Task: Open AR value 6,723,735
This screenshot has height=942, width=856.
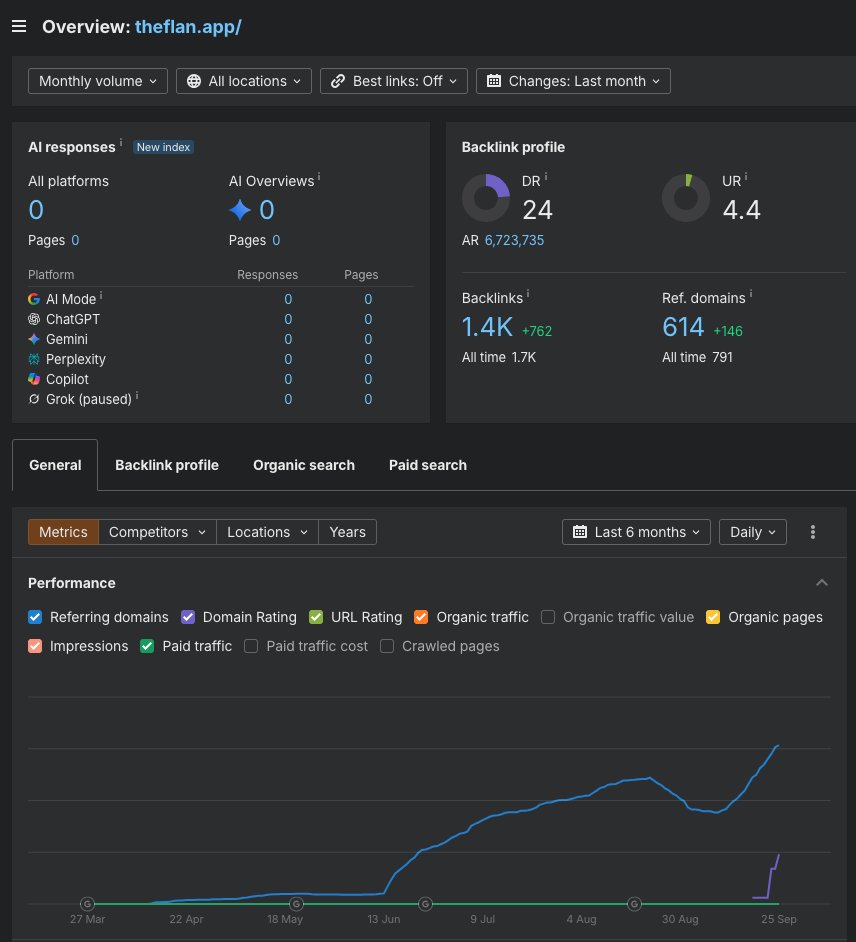Action: 514,240
